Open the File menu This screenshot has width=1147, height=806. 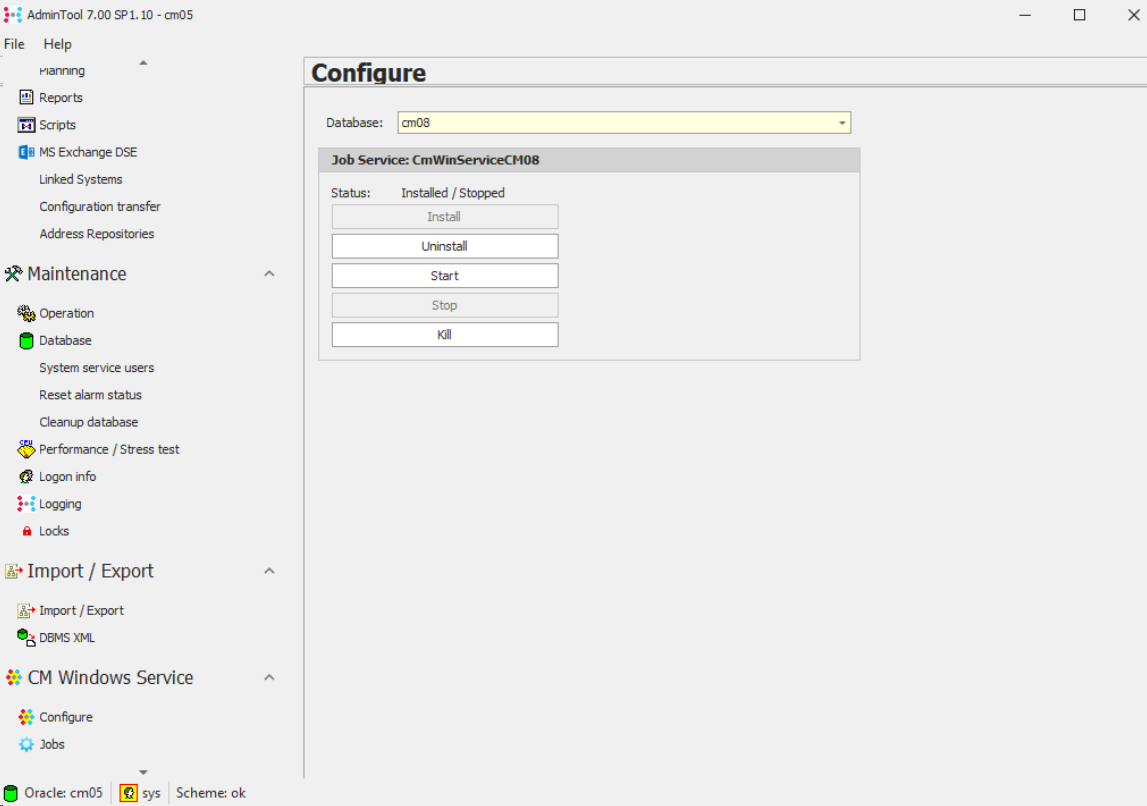pyautogui.click(x=14, y=44)
